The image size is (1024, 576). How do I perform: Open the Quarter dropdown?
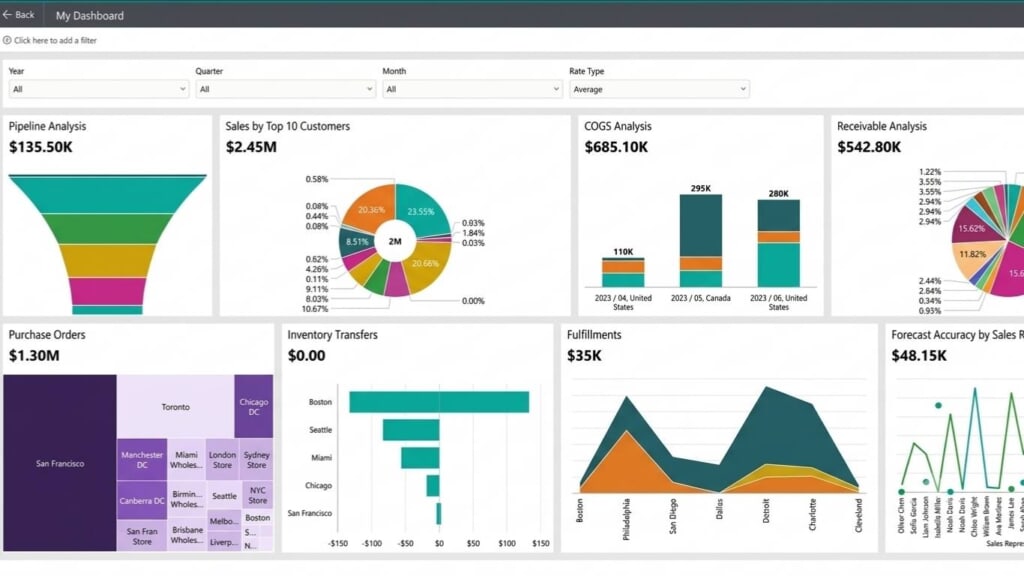click(x=285, y=89)
